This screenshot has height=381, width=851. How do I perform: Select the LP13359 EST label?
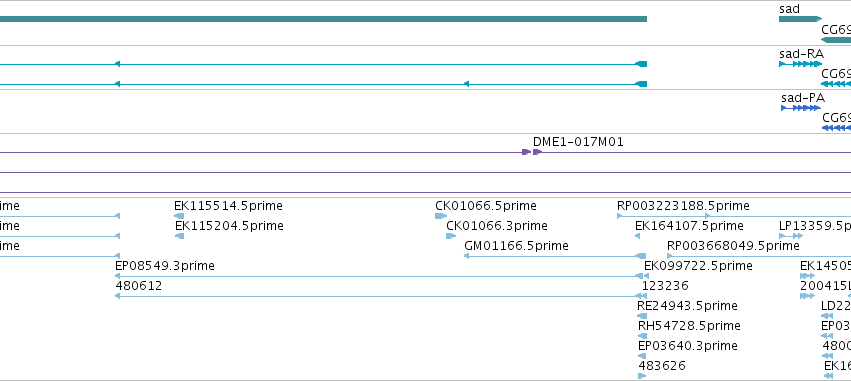tap(815, 225)
